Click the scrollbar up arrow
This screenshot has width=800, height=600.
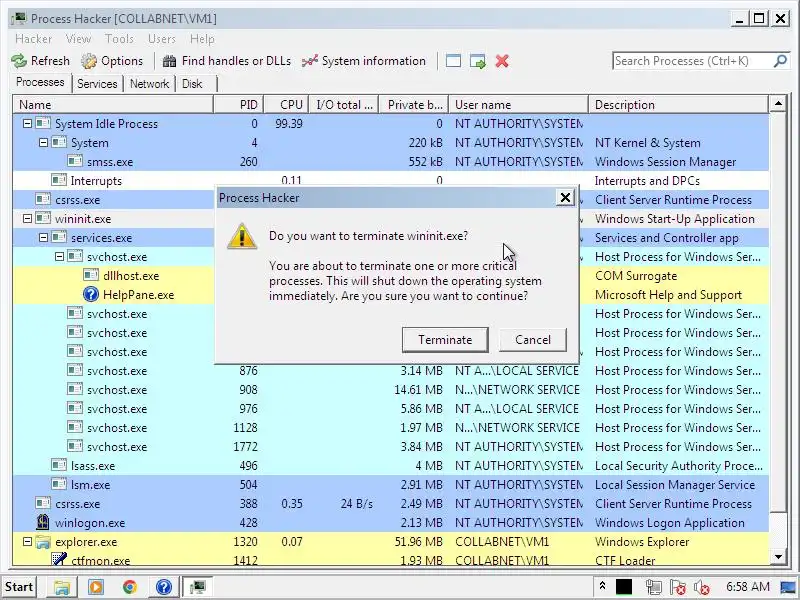(x=778, y=104)
